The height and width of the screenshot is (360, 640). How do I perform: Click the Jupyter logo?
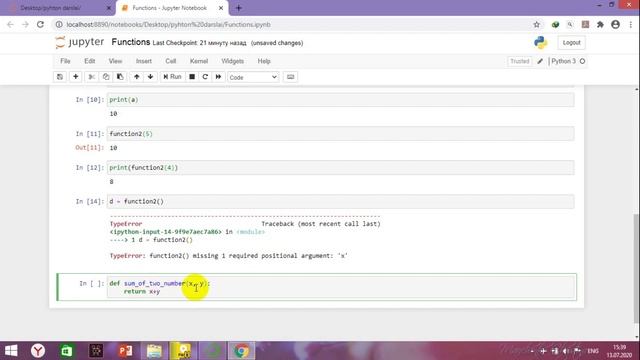80,42
